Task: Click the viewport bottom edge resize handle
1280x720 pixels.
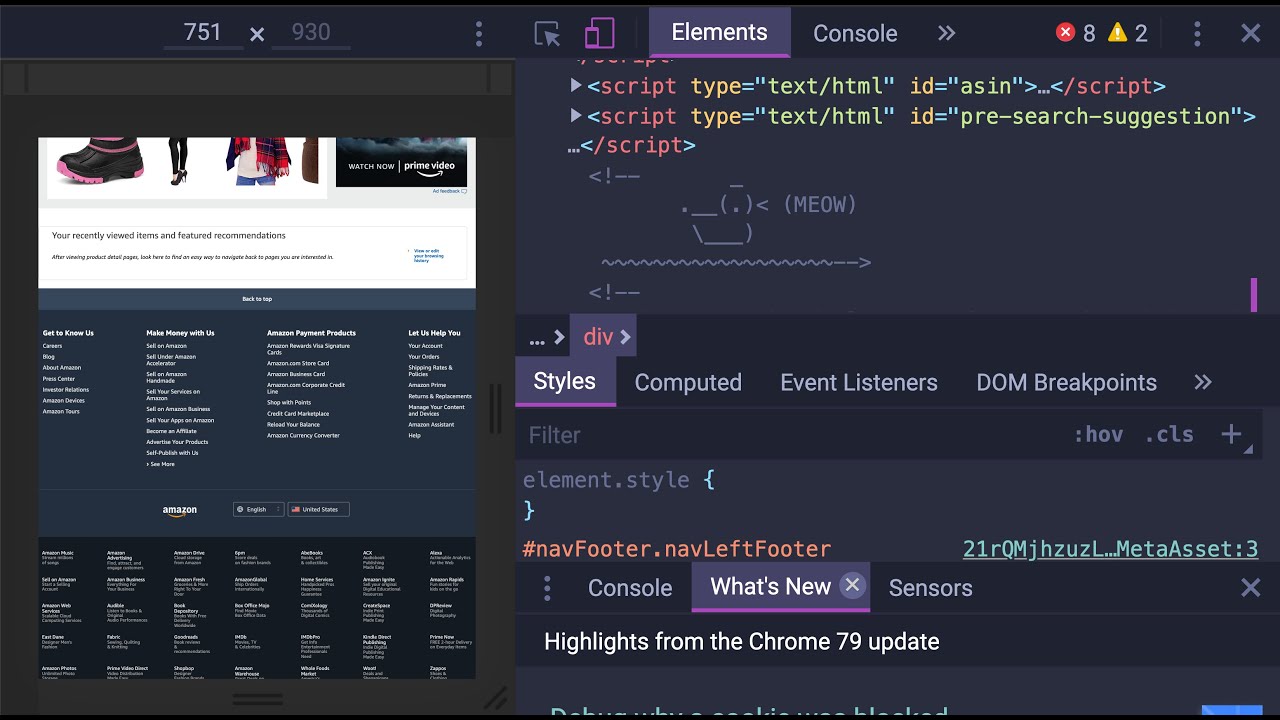Action: click(x=257, y=699)
